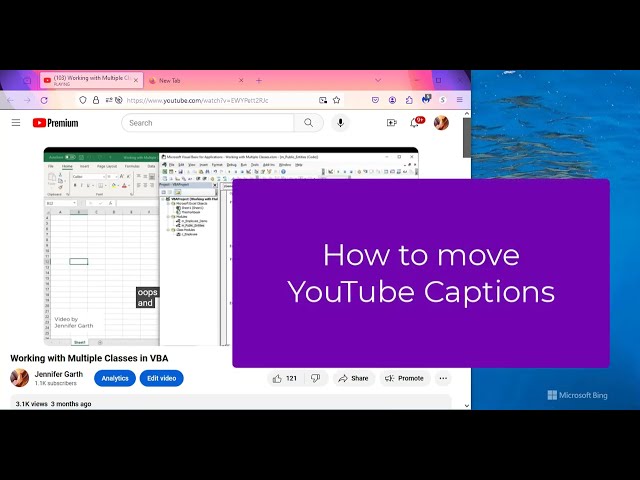Click the Analytics button

coord(115,378)
